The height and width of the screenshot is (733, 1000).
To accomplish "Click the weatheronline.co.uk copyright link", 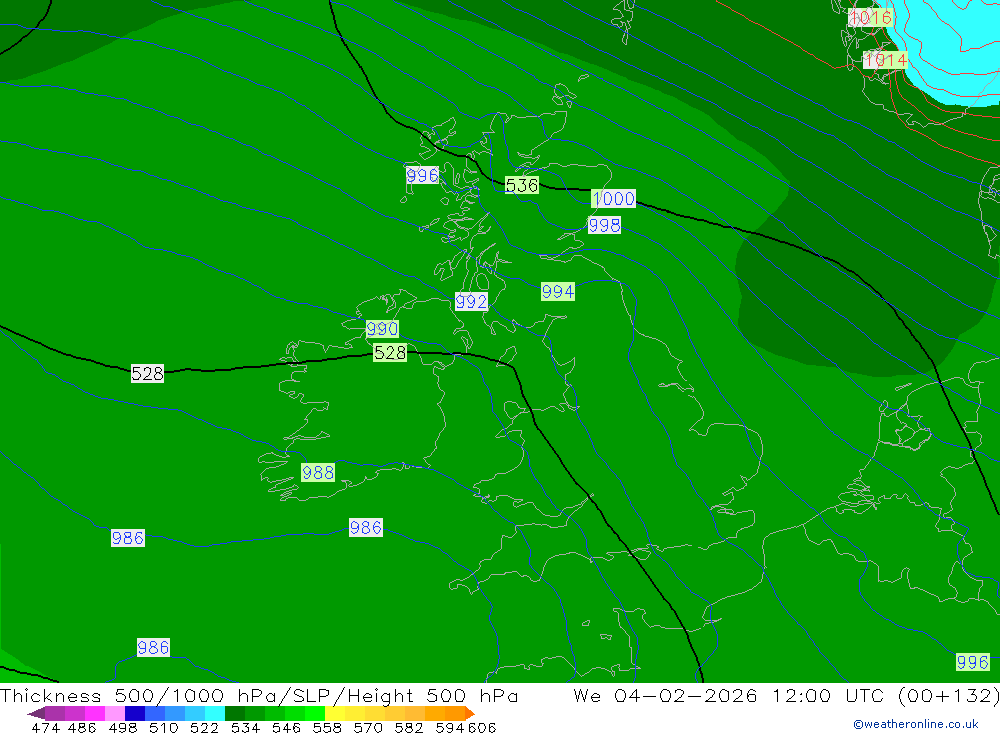I will pyautogui.click(x=916, y=723).
